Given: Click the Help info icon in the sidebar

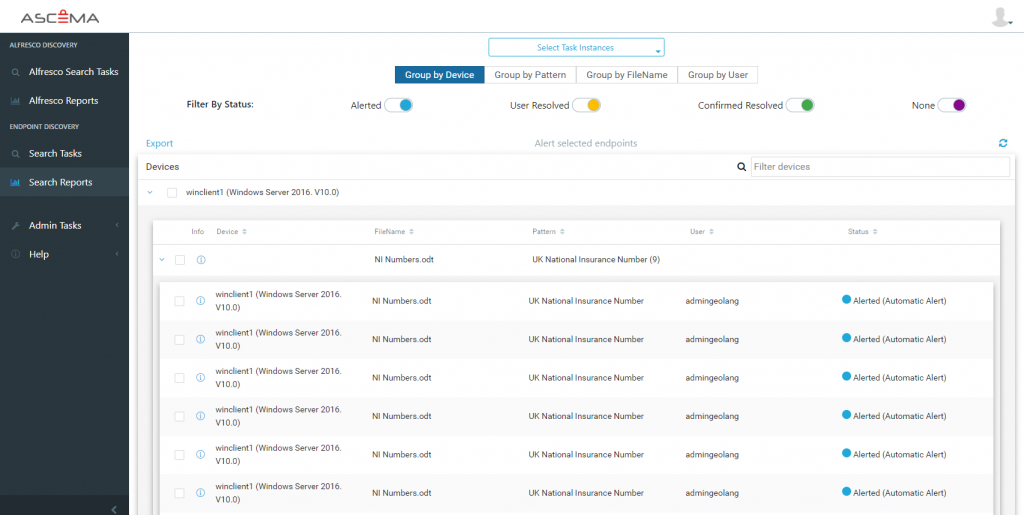Looking at the screenshot, I should [x=16, y=254].
